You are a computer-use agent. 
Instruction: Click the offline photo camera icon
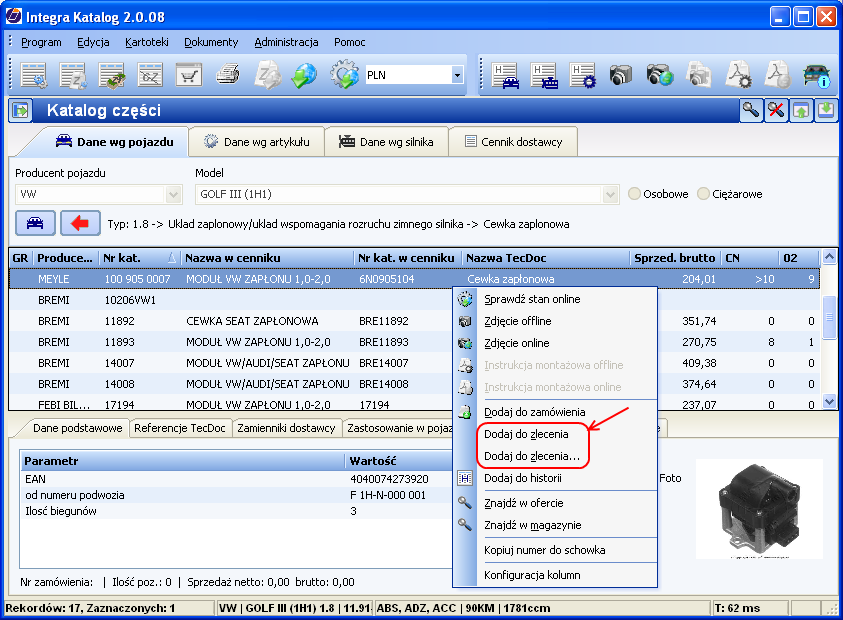pyautogui.click(x=621, y=75)
